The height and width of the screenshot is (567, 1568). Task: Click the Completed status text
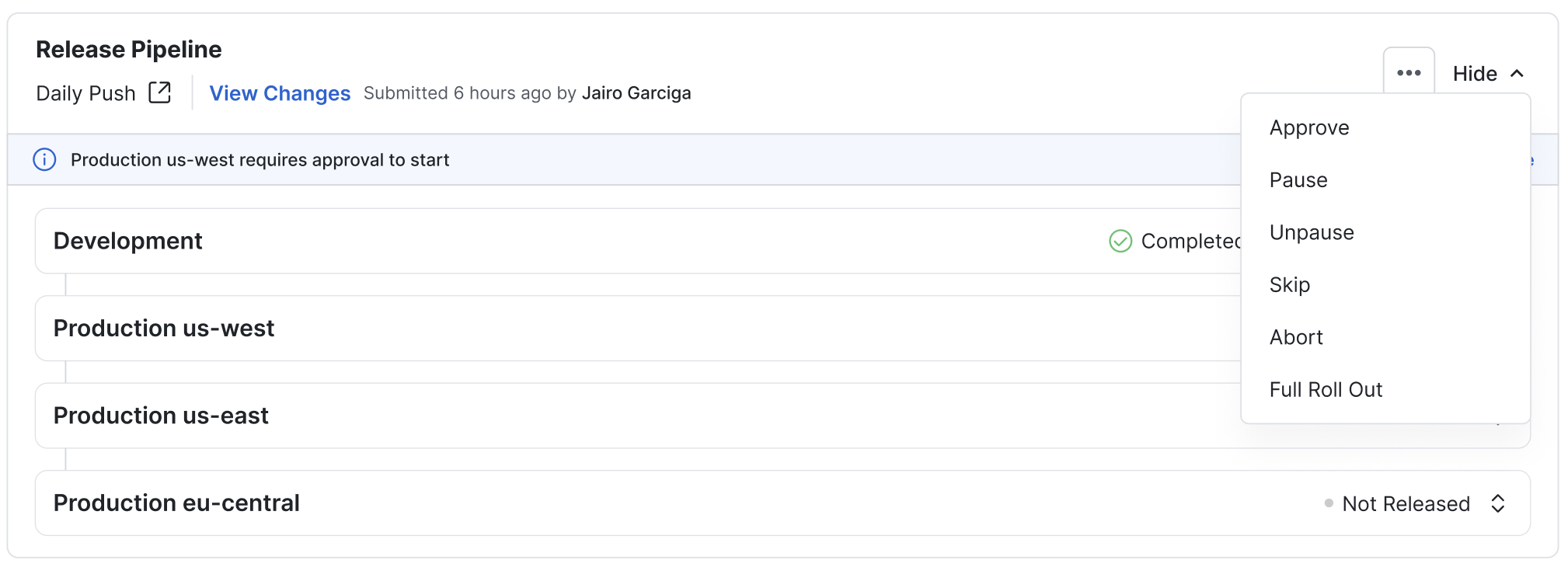pos(1190,242)
